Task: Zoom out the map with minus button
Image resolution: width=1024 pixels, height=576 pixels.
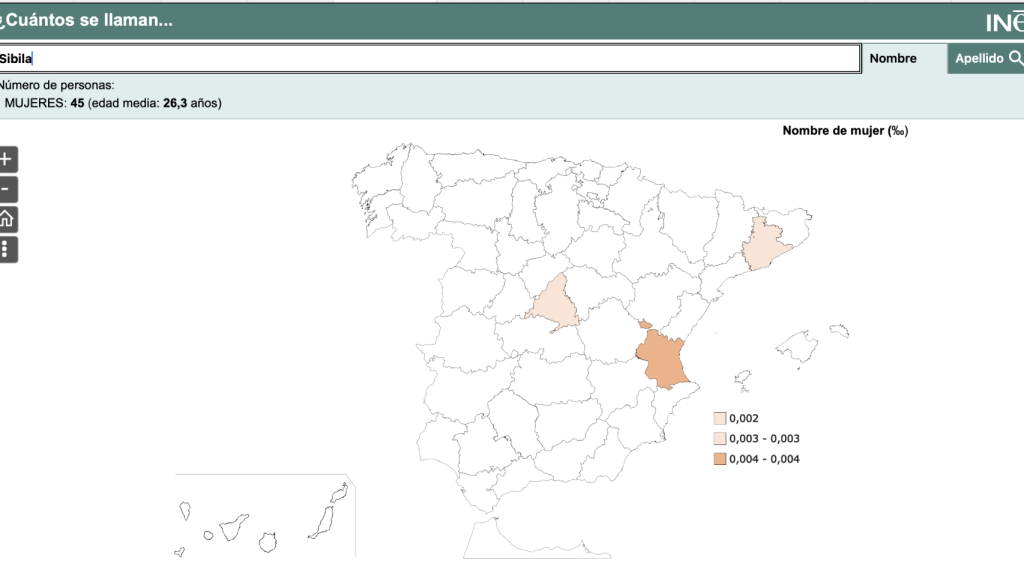Action: pos(7,189)
